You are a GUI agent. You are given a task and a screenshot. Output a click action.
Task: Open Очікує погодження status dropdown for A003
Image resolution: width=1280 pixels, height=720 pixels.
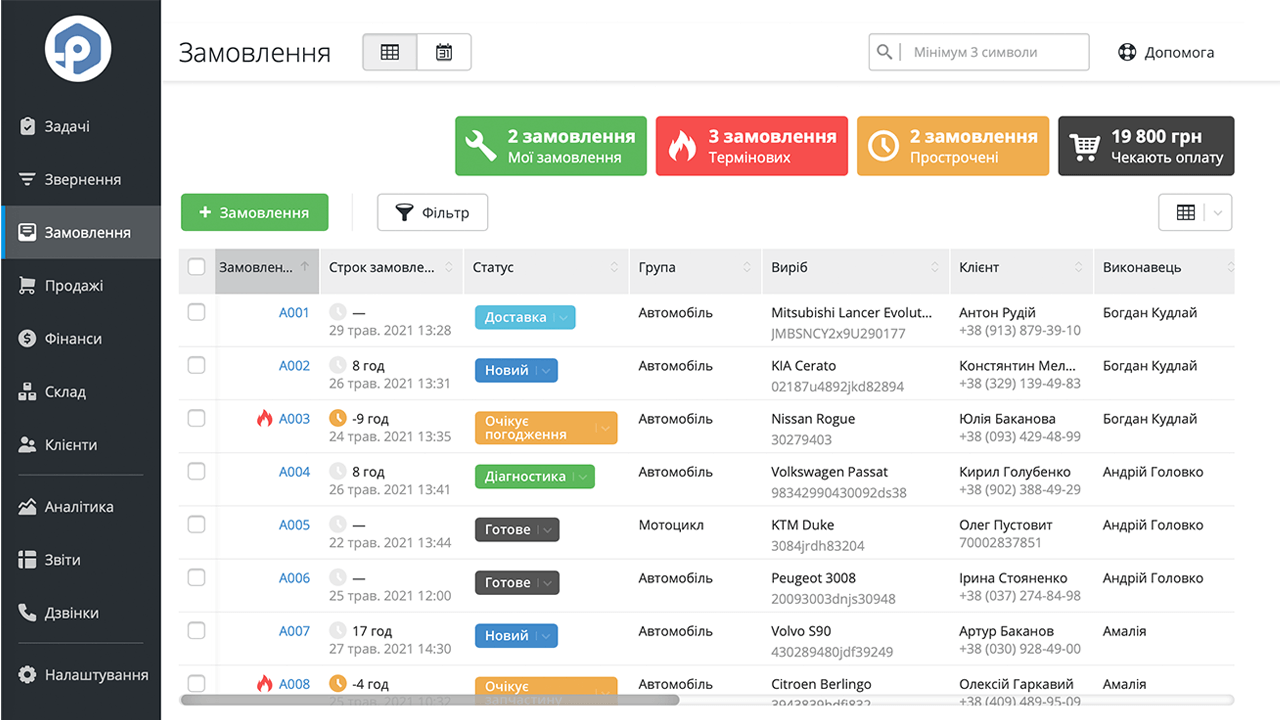(546, 427)
